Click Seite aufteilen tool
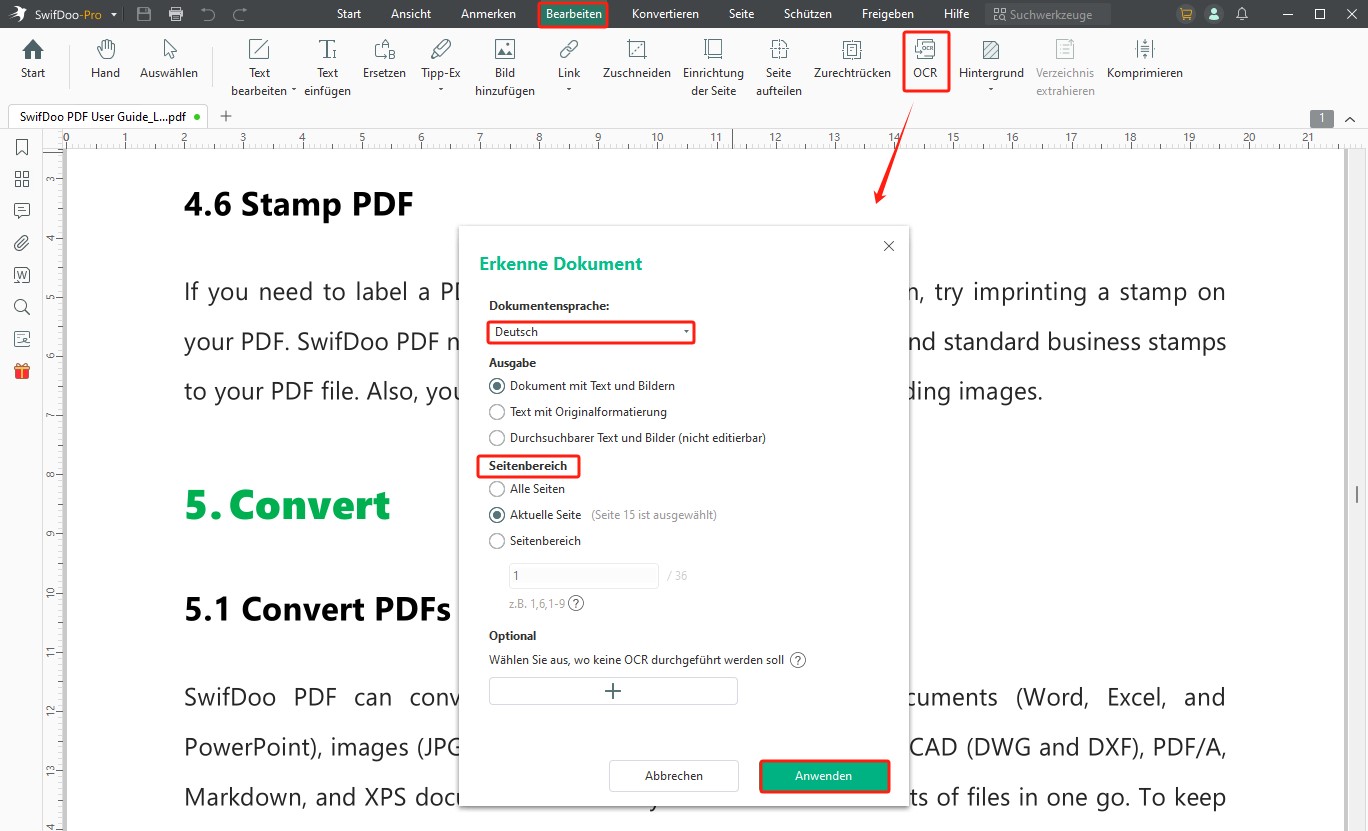 [779, 67]
